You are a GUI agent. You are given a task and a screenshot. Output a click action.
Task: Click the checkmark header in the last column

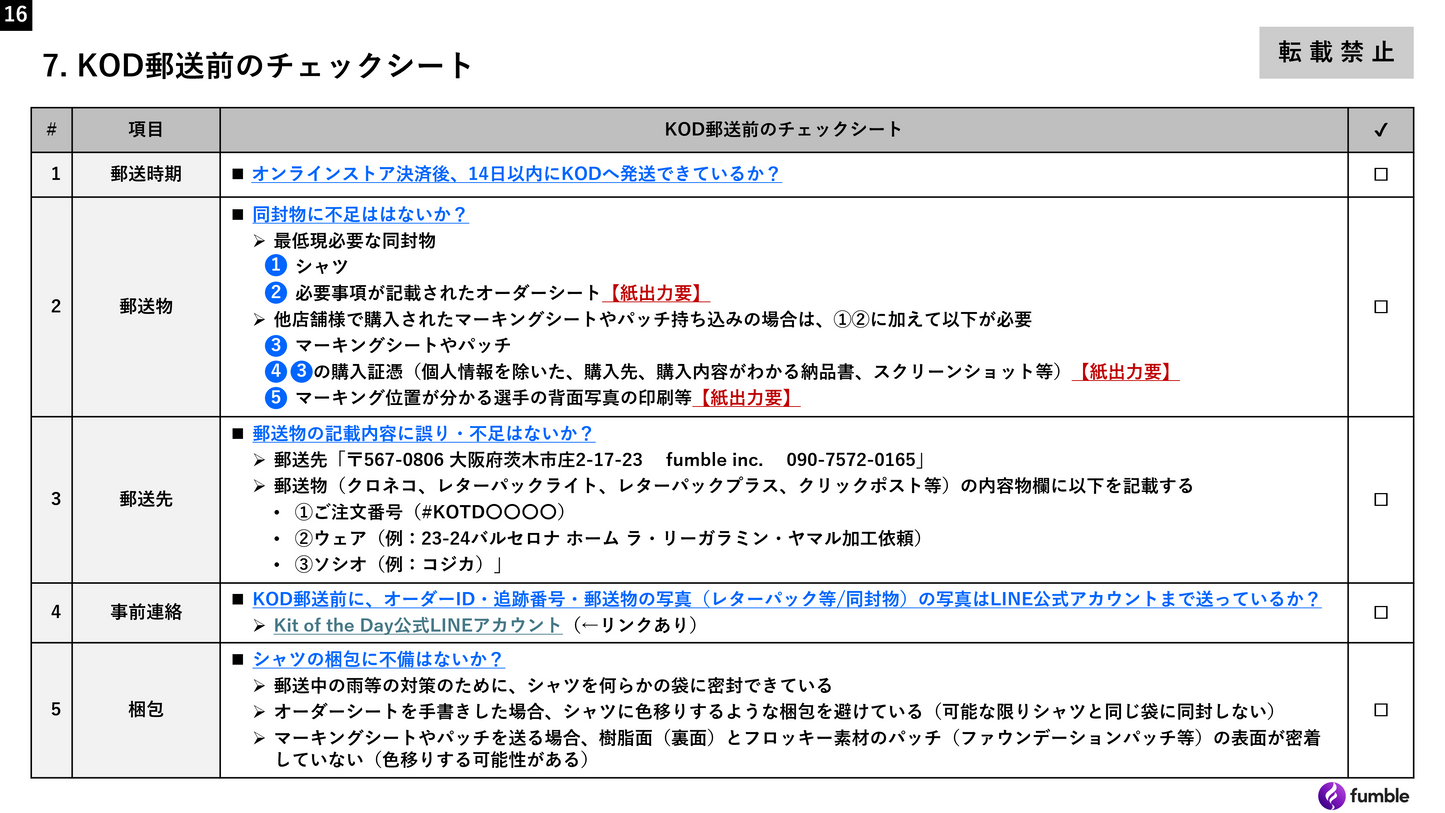pos(1380,130)
